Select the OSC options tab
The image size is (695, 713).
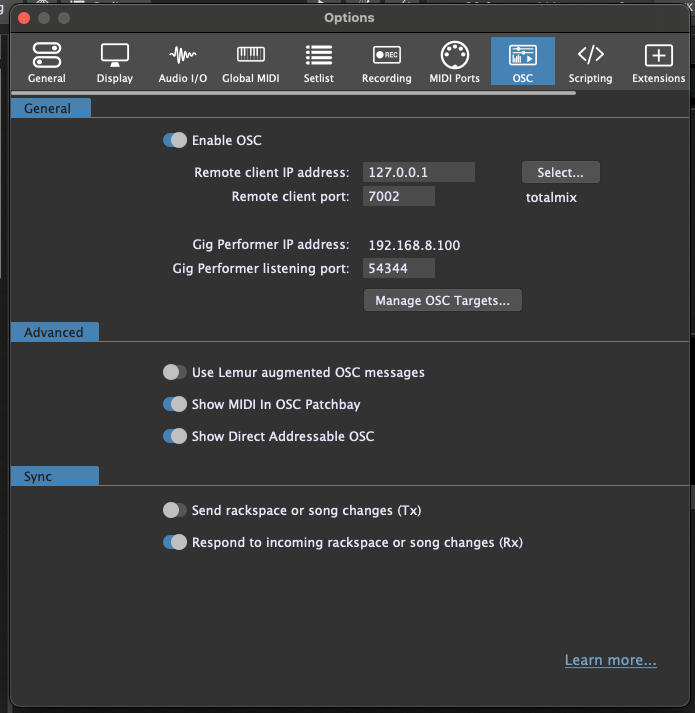click(523, 62)
